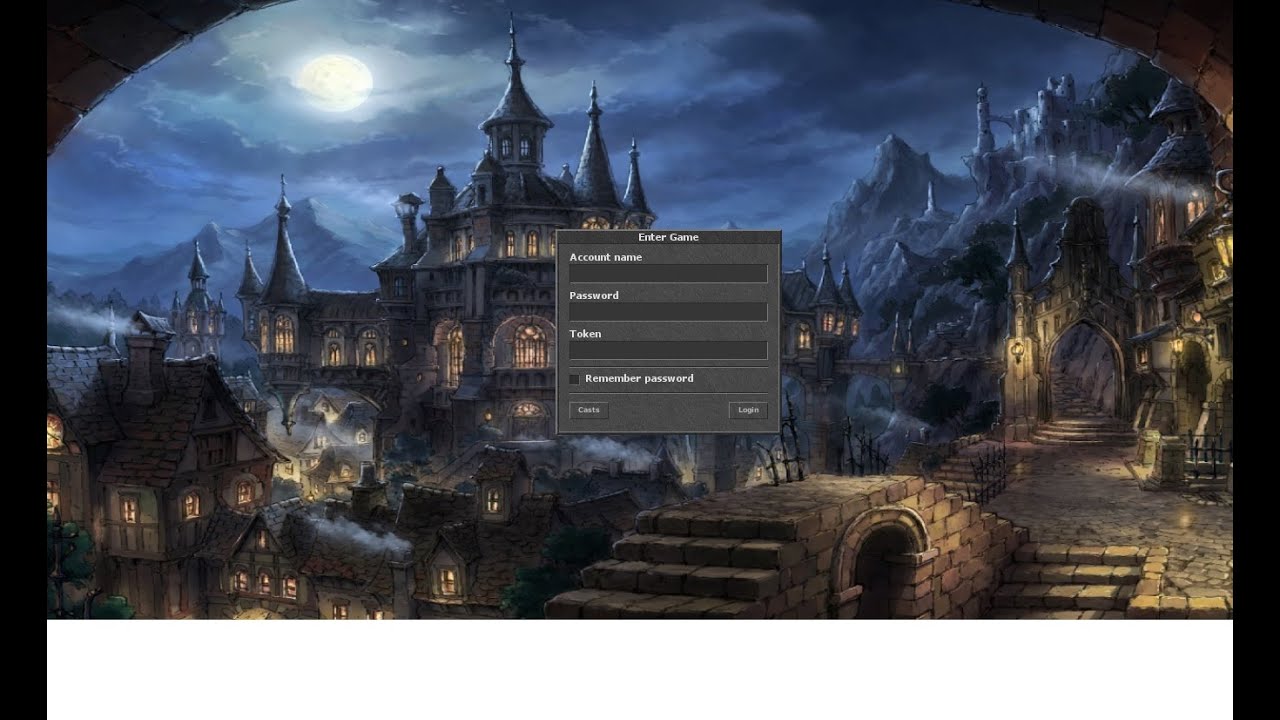The height and width of the screenshot is (720, 1280).
Task: Click the "Enter Game" dialog title
Action: pos(668,237)
